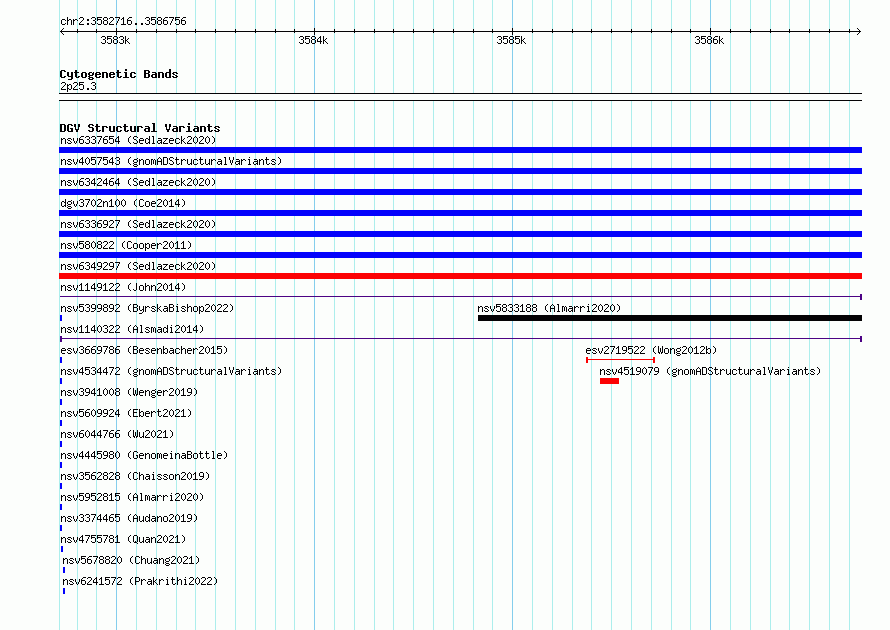Click variant label nsv5952815 (Almarri2020)
Image resolution: width=890 pixels, height=630 pixels.
[132, 497]
